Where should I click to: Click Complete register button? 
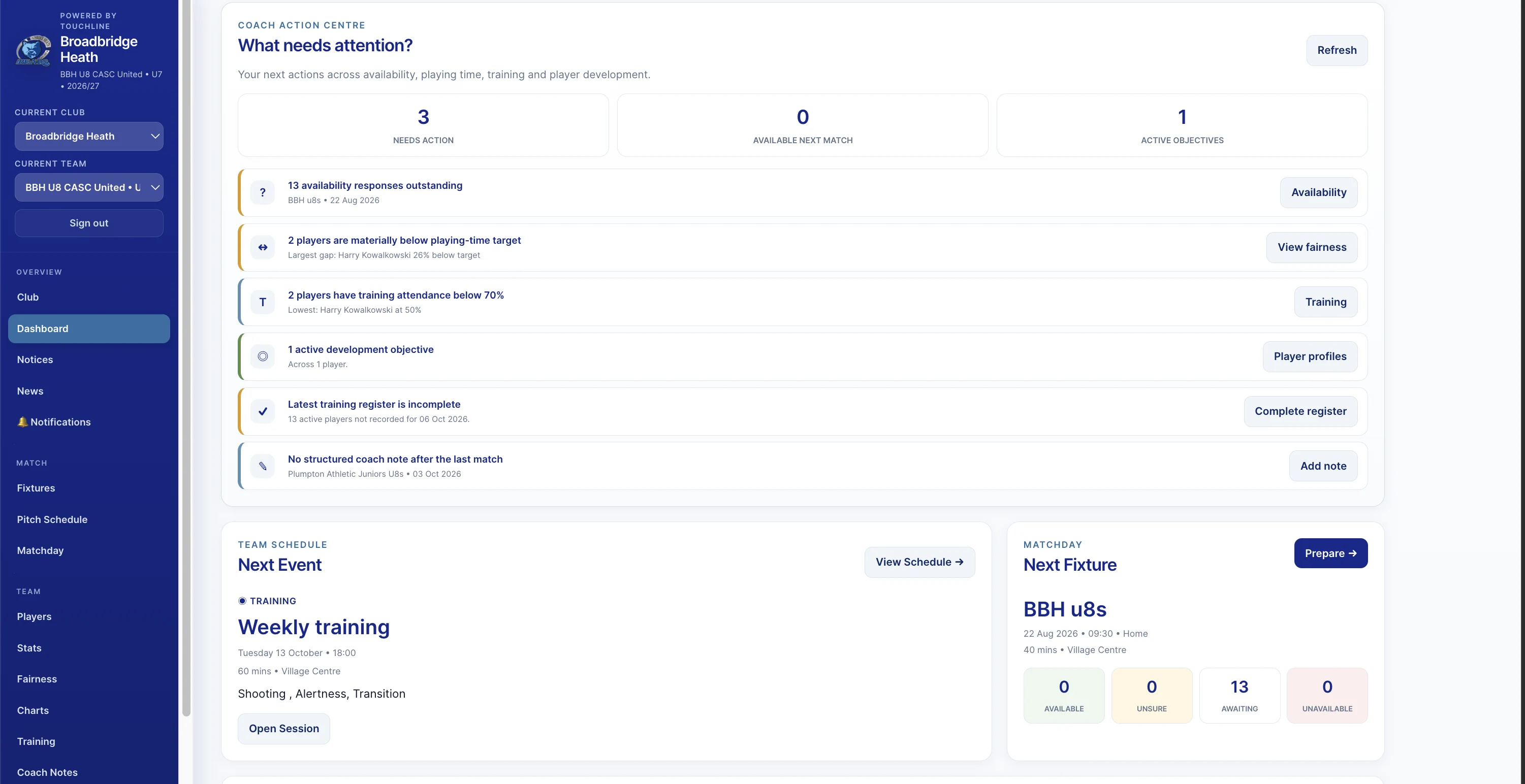tap(1300, 411)
